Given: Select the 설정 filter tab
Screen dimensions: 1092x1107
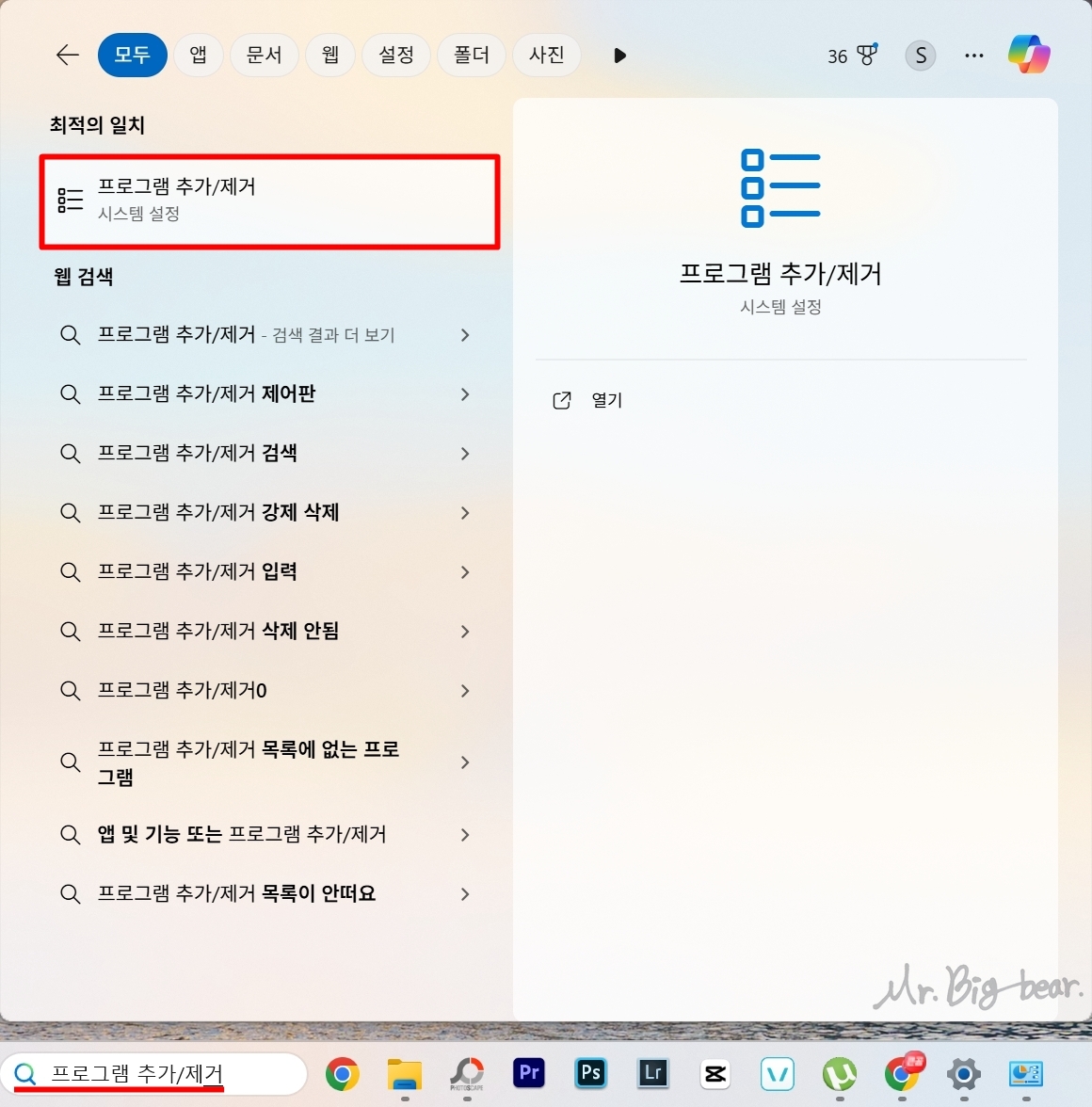Looking at the screenshot, I should pos(395,55).
